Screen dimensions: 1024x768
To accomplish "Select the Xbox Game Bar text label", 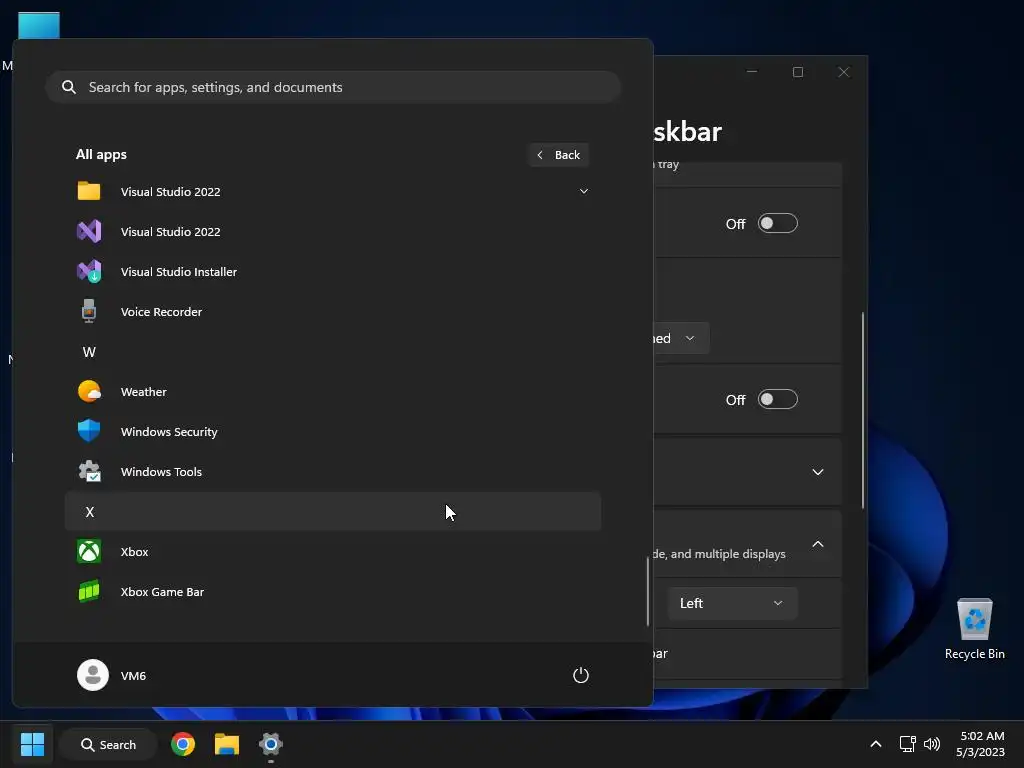I will coord(163,592).
